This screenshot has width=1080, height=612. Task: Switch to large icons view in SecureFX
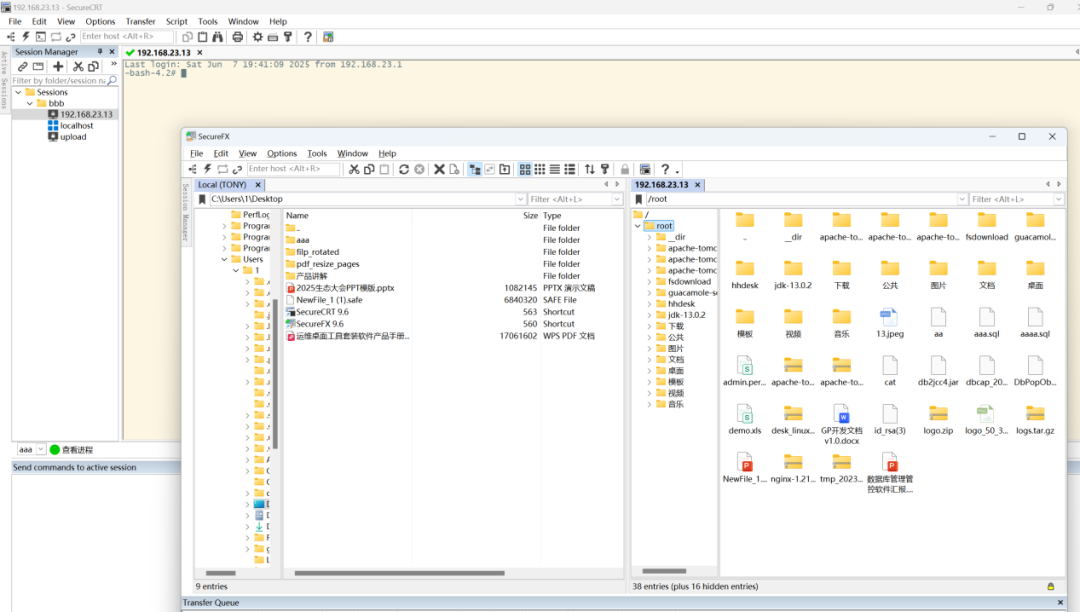tap(524, 169)
